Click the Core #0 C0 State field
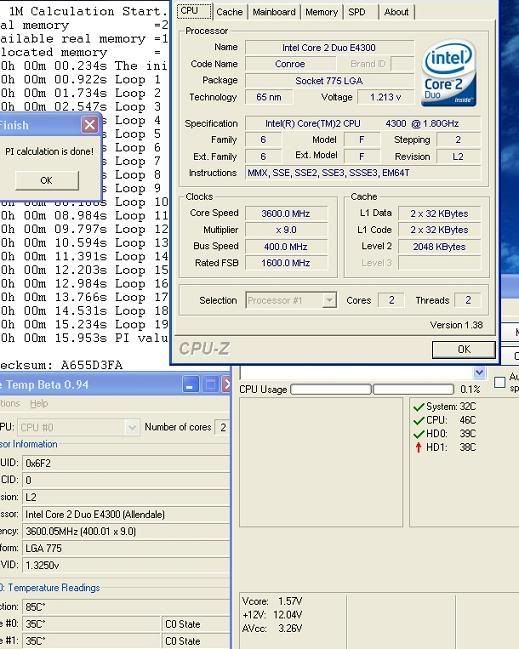519x649 pixels. coord(195,624)
